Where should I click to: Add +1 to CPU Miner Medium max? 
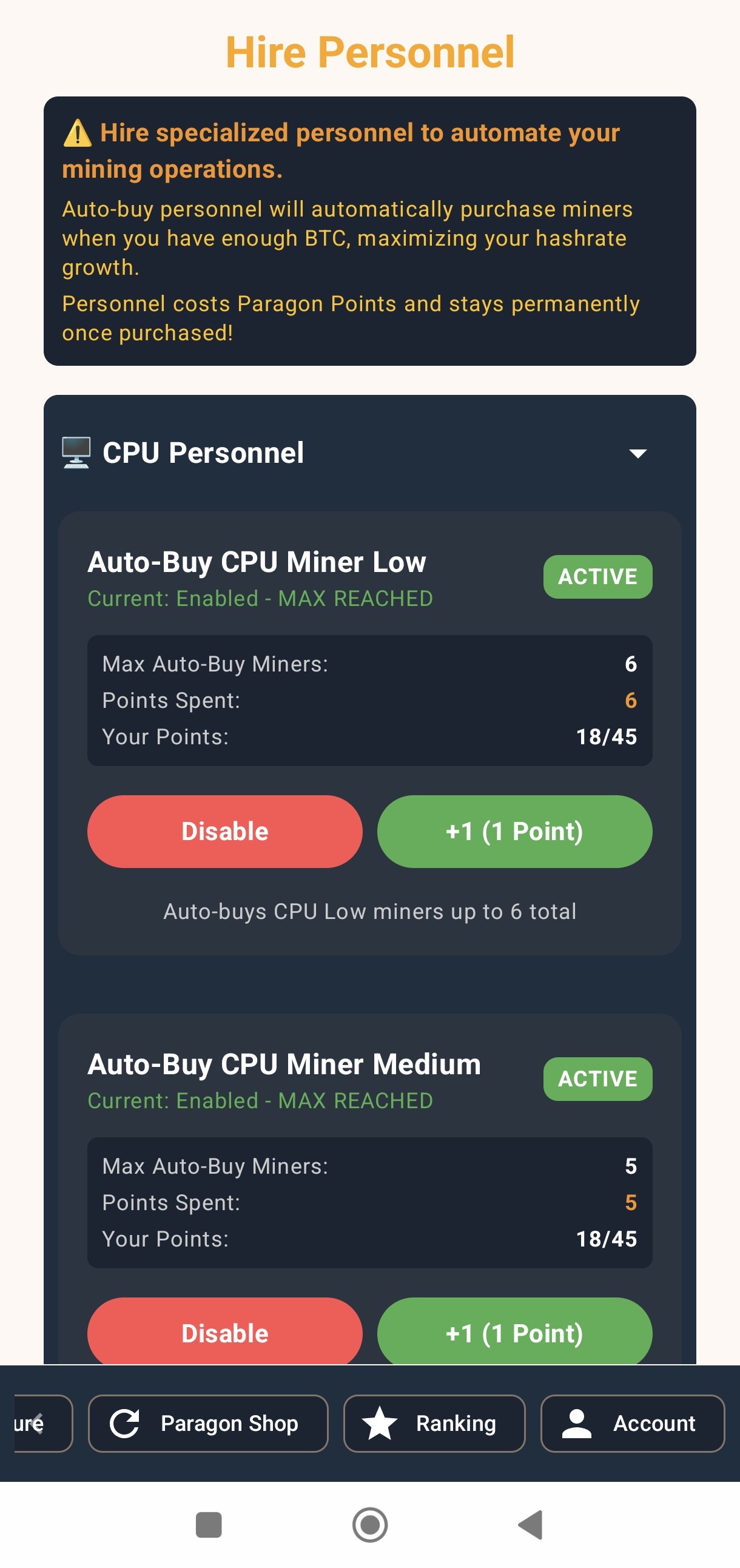click(514, 1332)
